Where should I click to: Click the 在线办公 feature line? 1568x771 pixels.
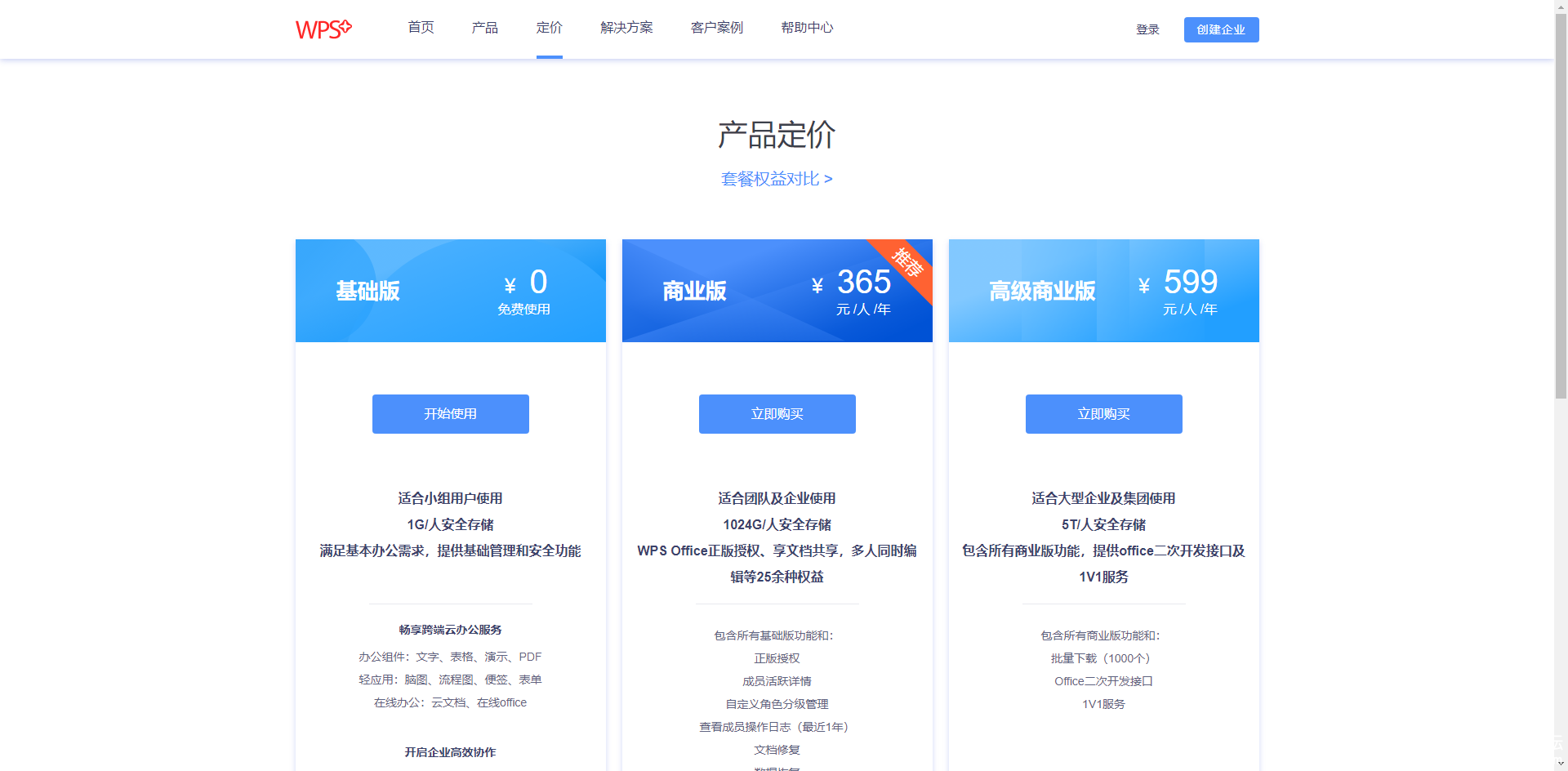(x=451, y=702)
